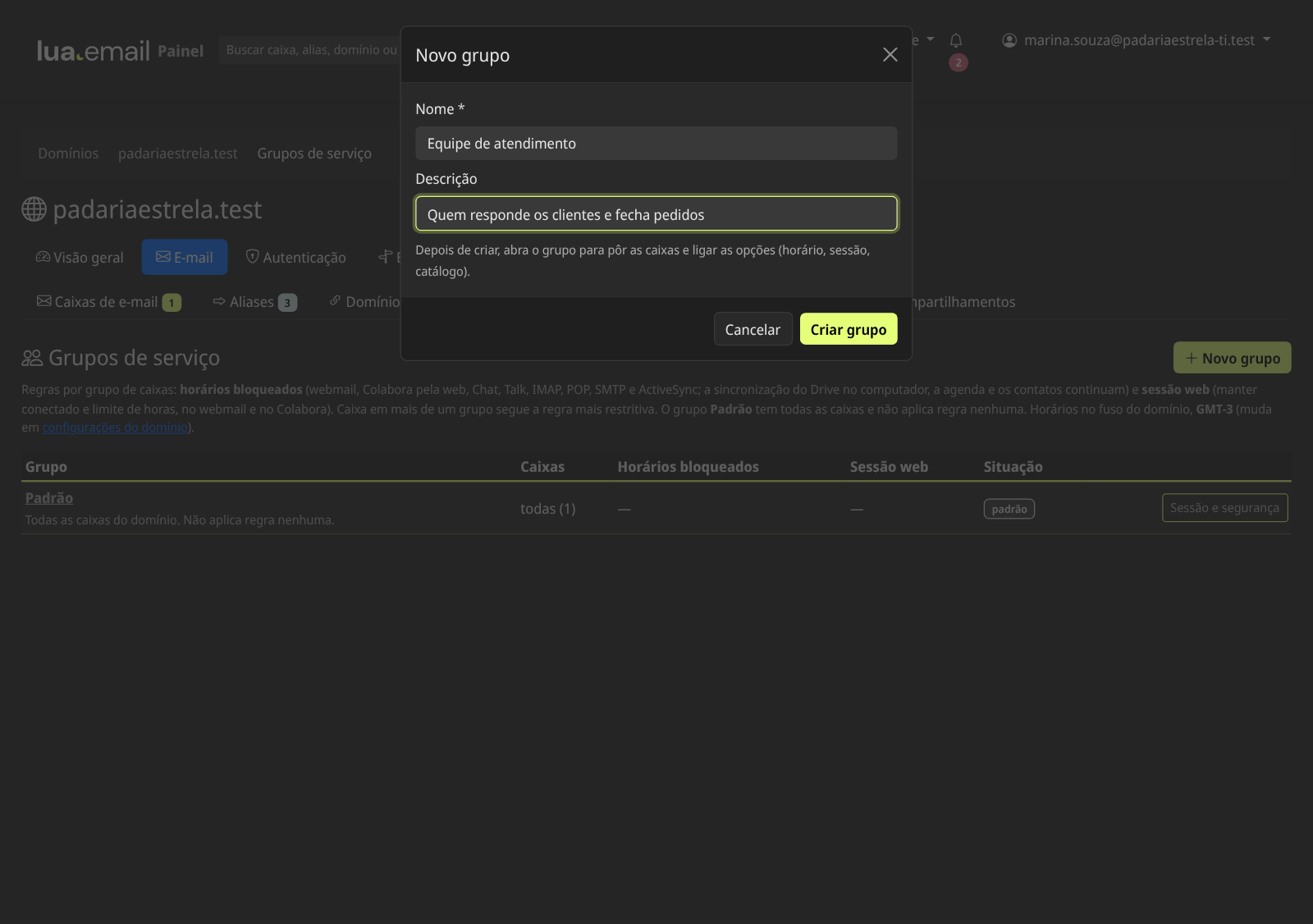Viewport: 1313px width, 924px height.
Task: Click the Grupo column header
Action: [x=46, y=467]
